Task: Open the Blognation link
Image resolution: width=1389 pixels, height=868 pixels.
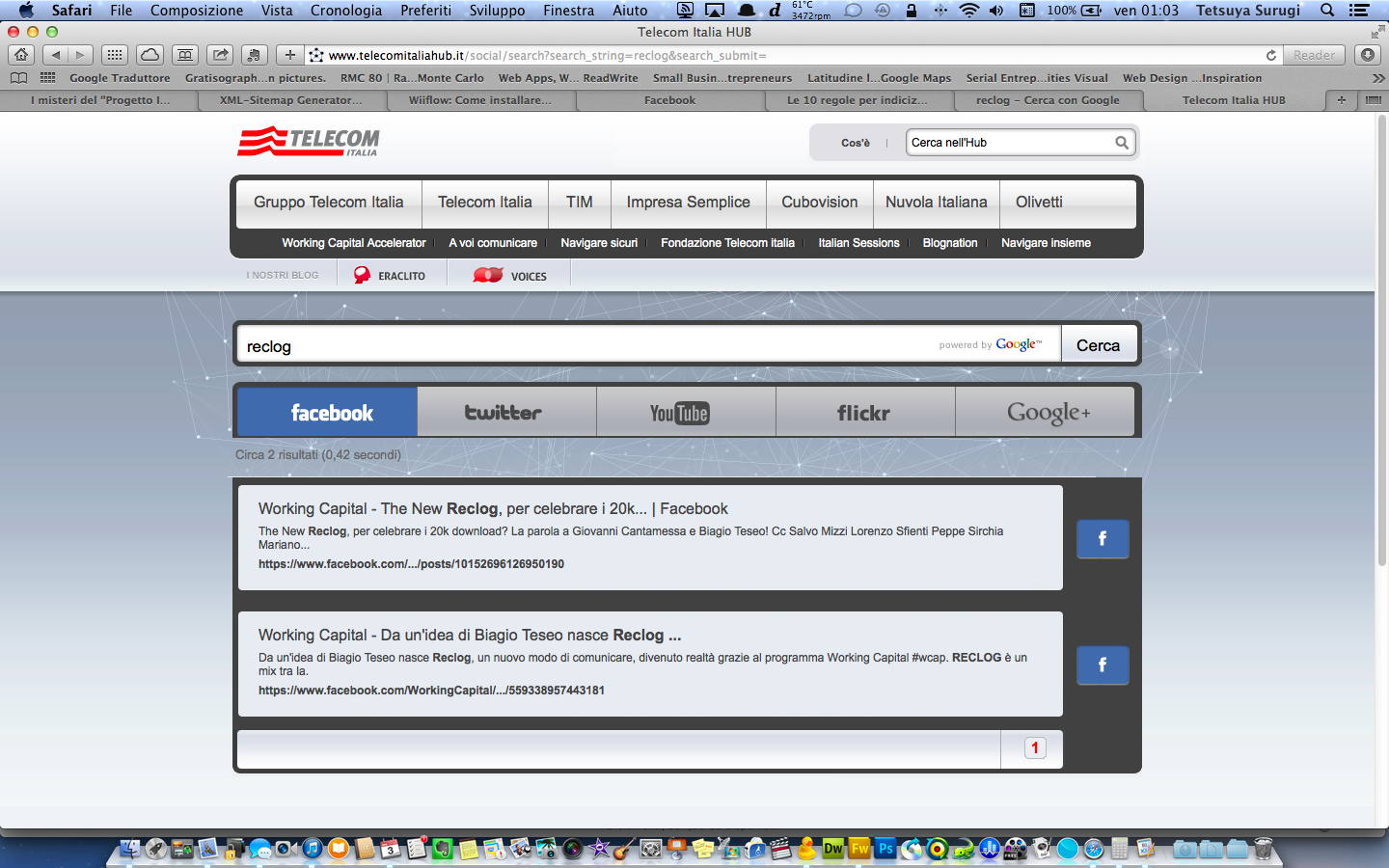Action: tap(950, 243)
